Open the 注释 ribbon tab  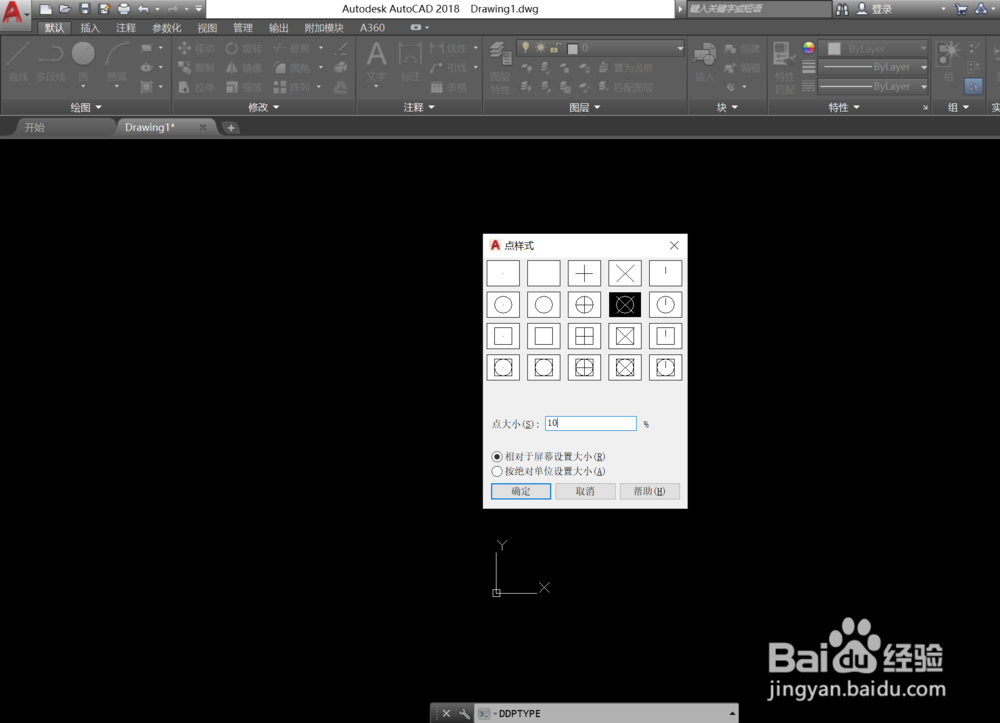[x=126, y=27]
